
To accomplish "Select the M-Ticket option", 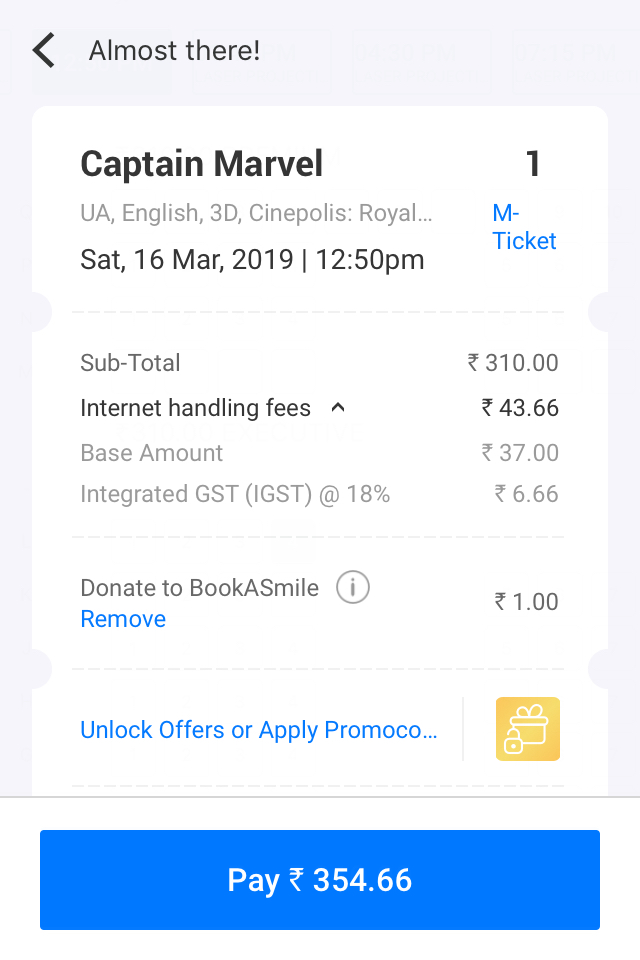I will [x=524, y=227].
